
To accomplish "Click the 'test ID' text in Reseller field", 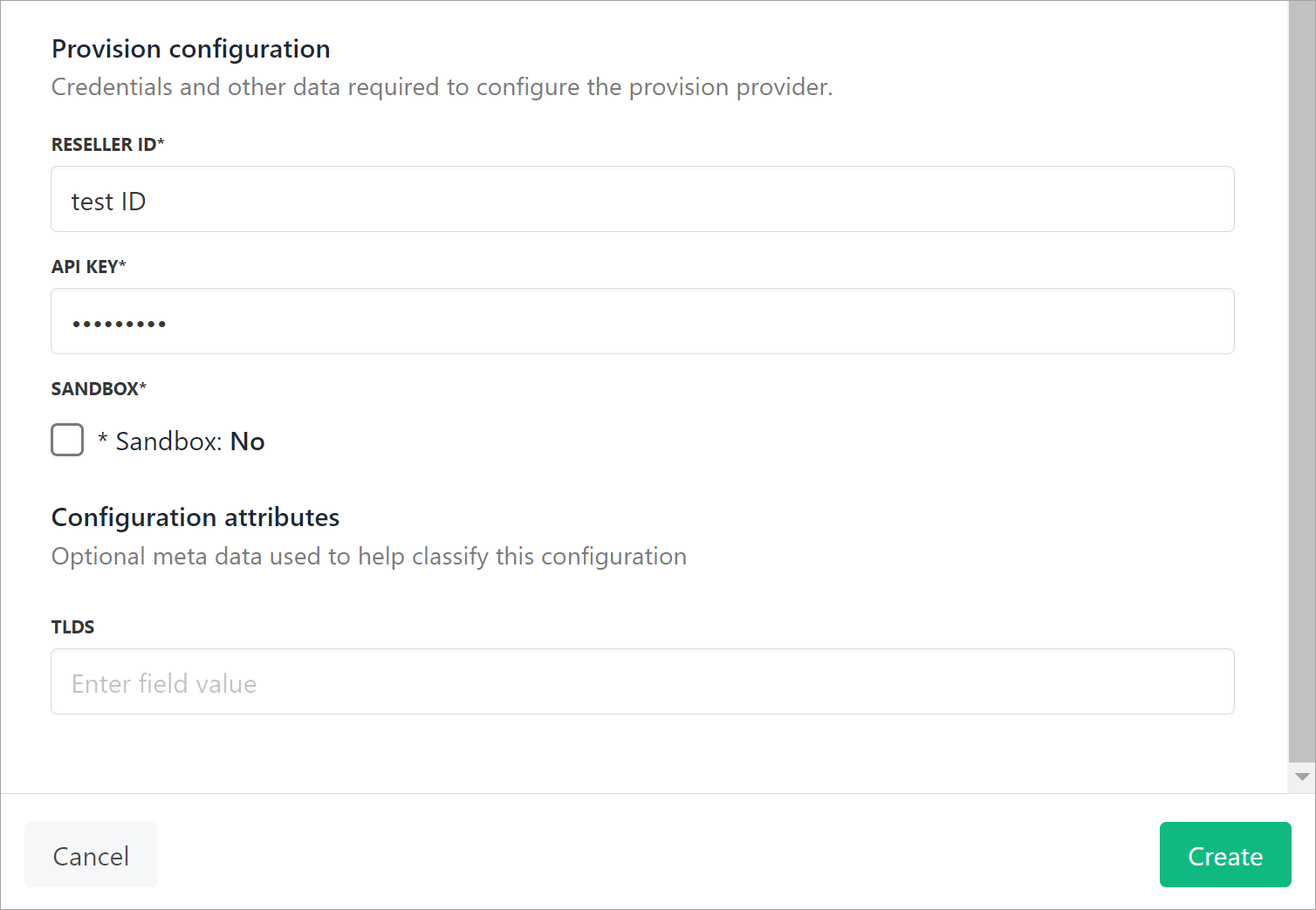I will 108,202.
